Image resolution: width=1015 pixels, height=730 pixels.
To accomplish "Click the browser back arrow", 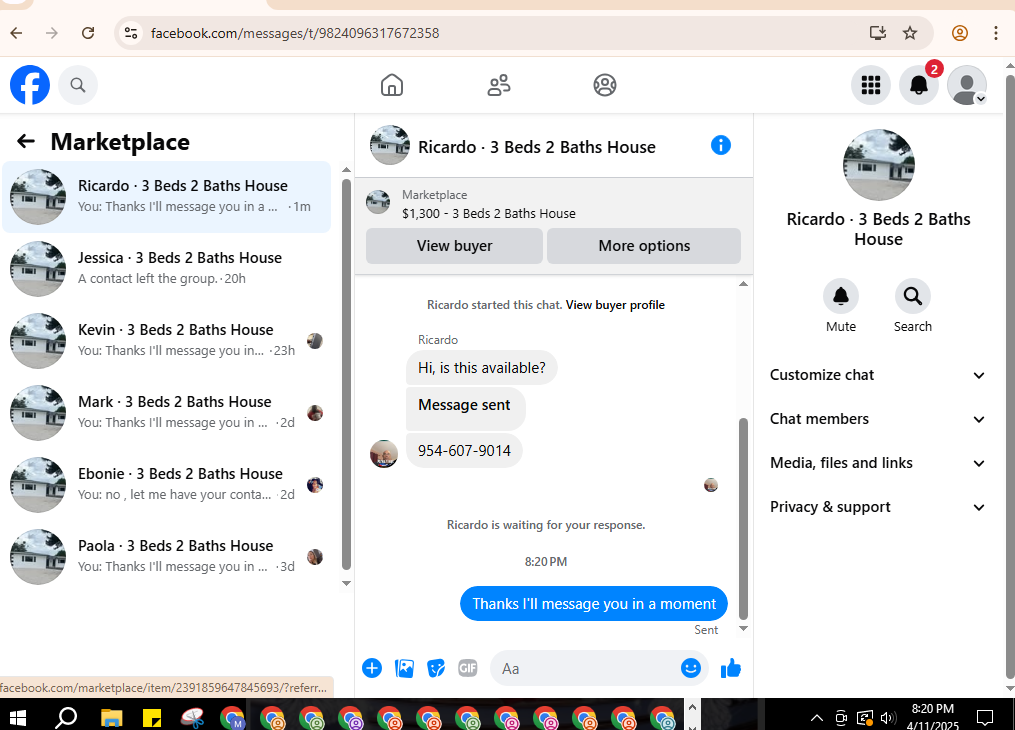I will 16,33.
